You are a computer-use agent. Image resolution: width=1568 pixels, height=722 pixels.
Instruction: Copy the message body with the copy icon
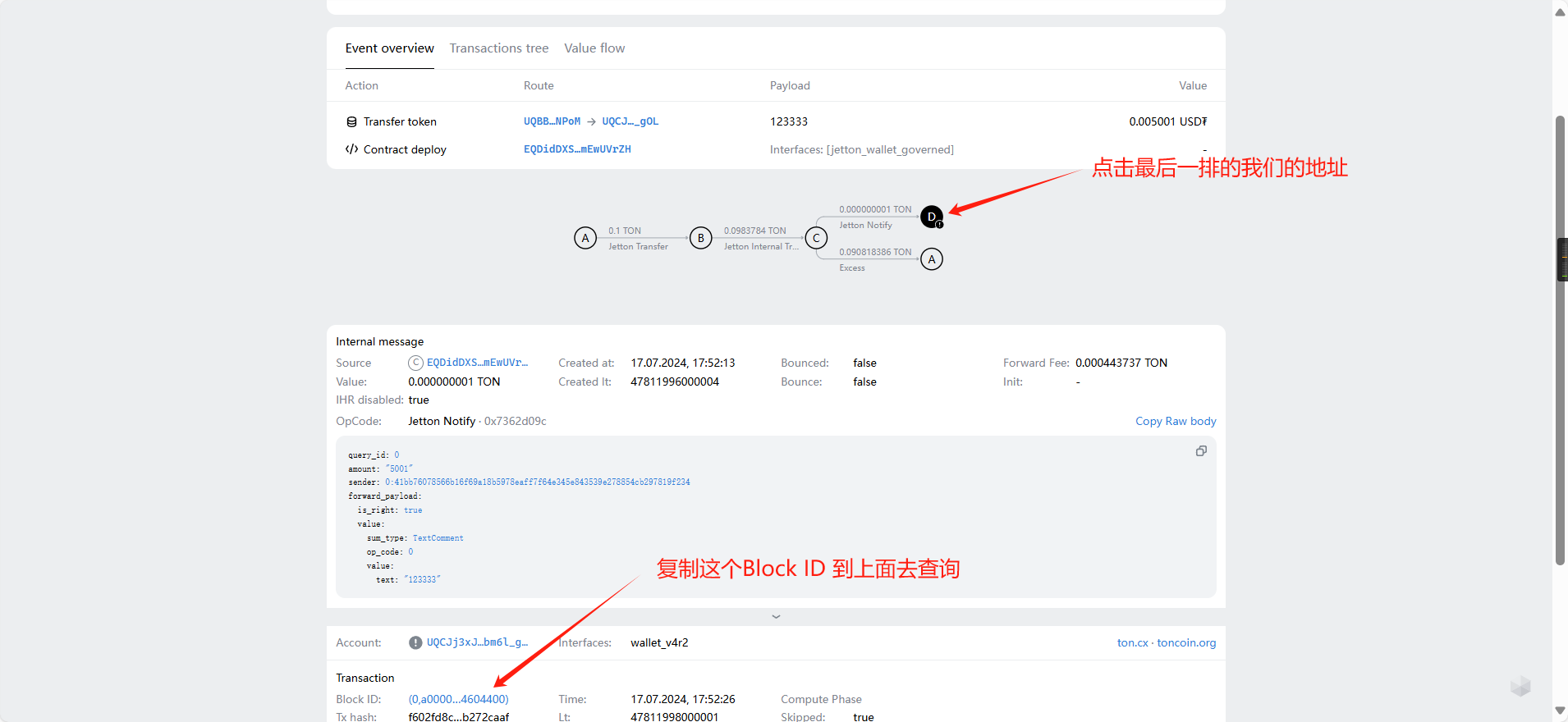[x=1201, y=451]
